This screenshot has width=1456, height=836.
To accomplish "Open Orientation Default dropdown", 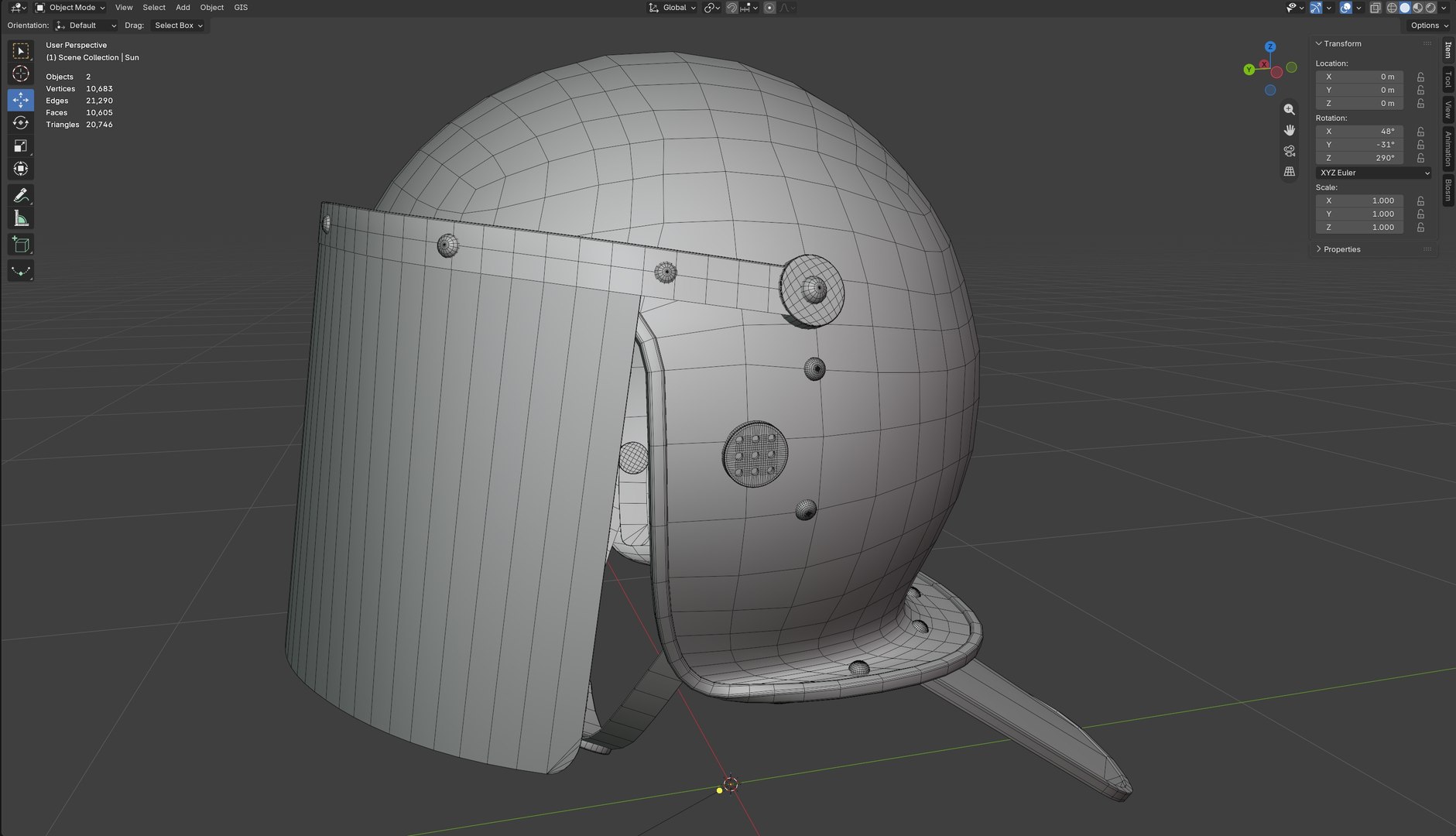I will click(86, 26).
